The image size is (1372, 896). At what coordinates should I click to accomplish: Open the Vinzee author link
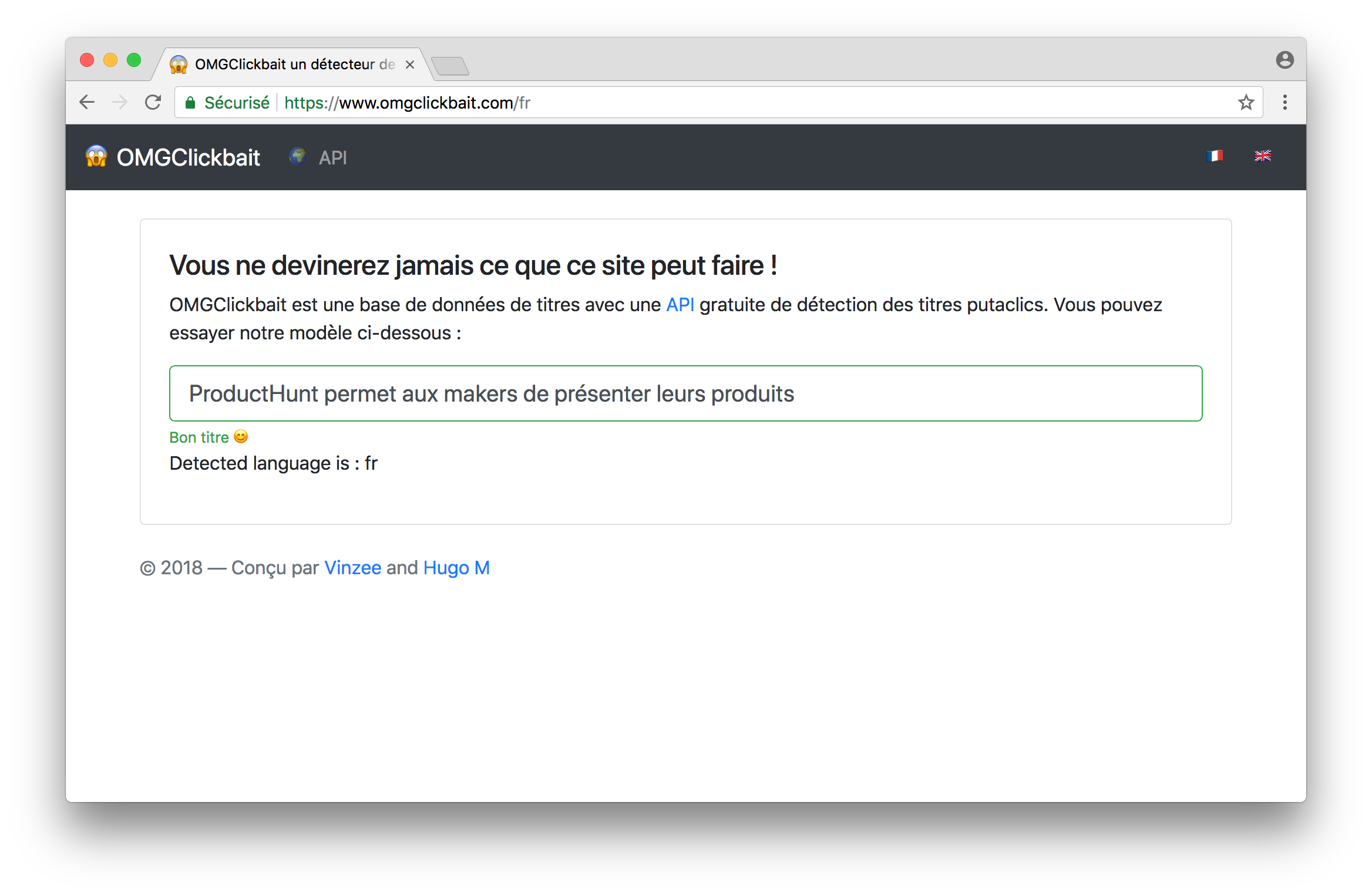coord(352,568)
